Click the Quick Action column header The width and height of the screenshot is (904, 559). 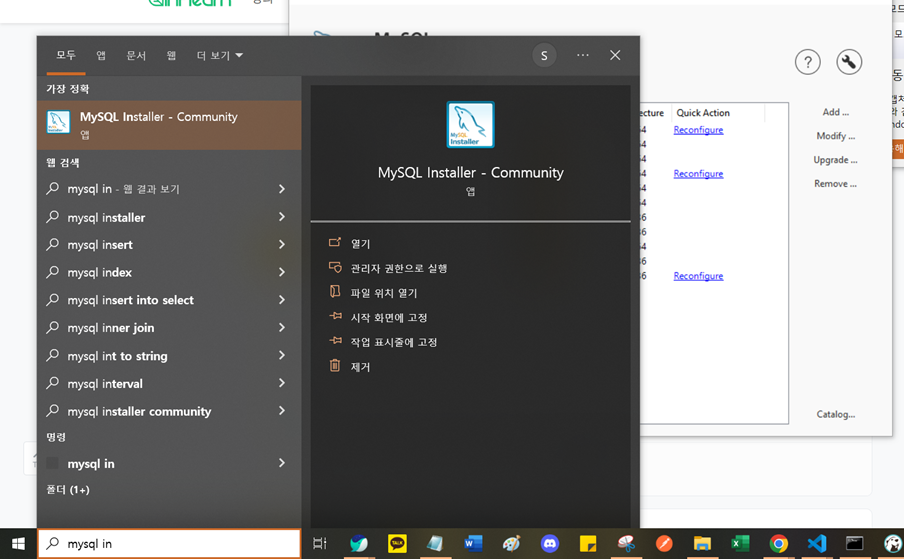point(703,113)
